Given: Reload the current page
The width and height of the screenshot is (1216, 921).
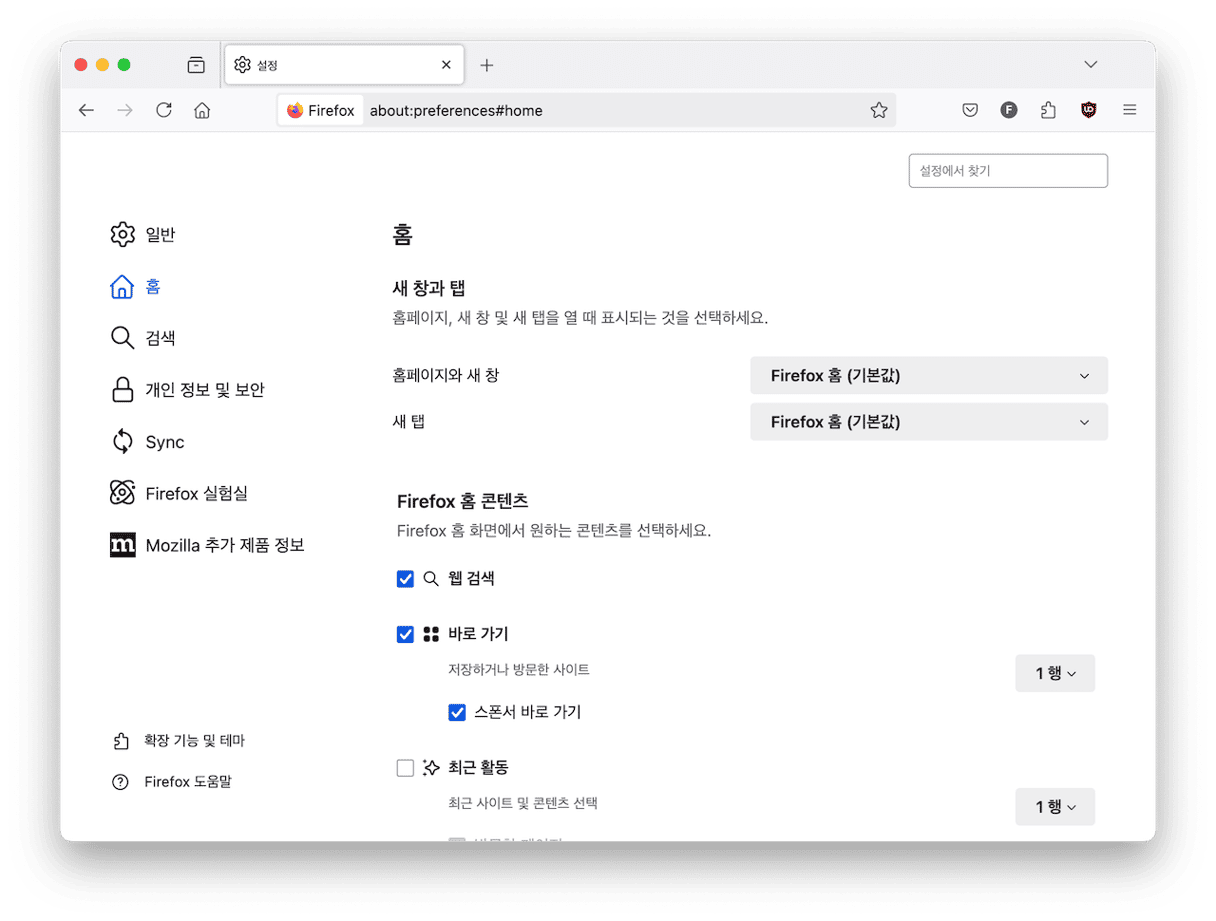Looking at the screenshot, I should (164, 110).
